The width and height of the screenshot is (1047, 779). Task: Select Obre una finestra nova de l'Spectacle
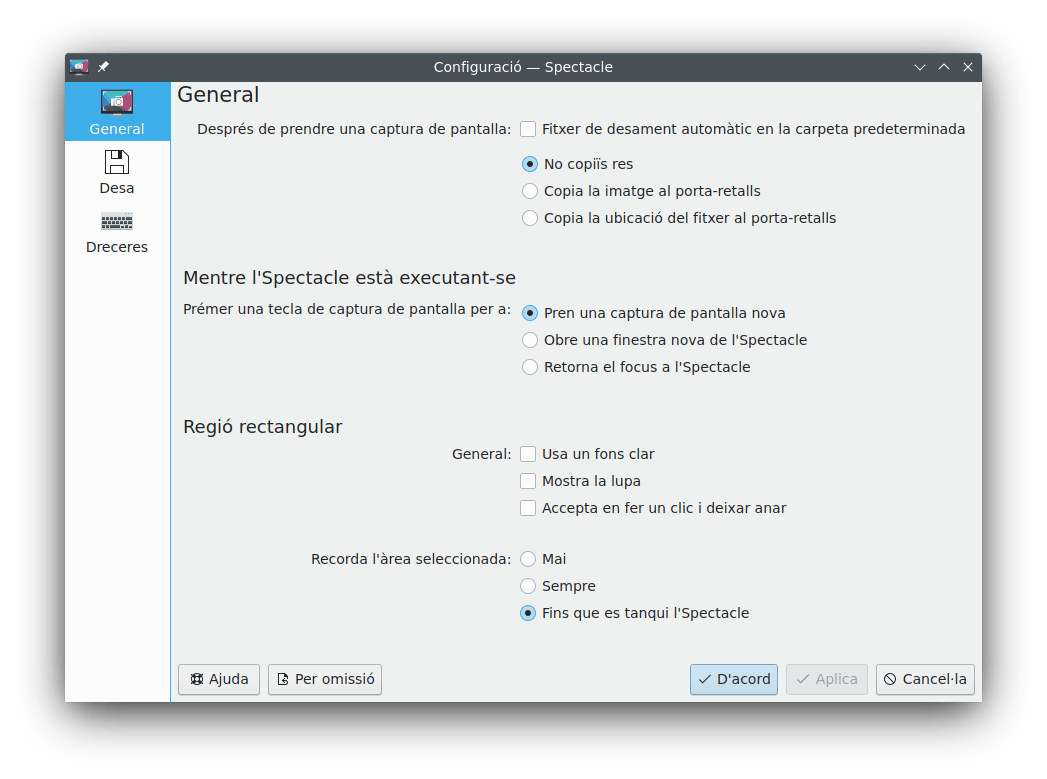click(x=530, y=340)
